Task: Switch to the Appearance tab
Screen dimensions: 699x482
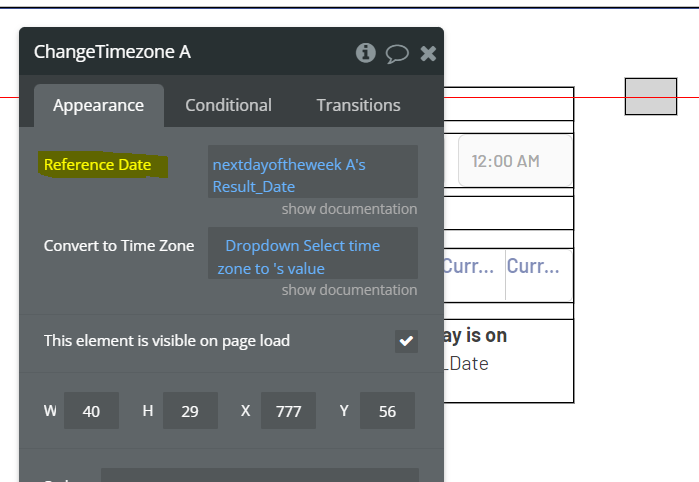Action: point(99,106)
